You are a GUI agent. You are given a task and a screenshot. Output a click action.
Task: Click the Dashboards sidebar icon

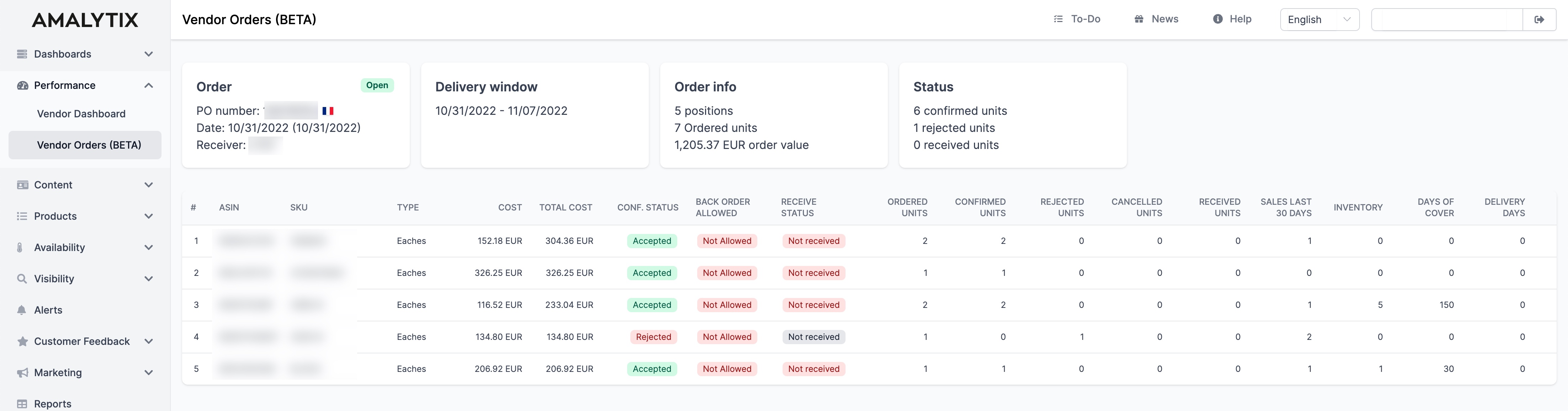click(x=22, y=54)
